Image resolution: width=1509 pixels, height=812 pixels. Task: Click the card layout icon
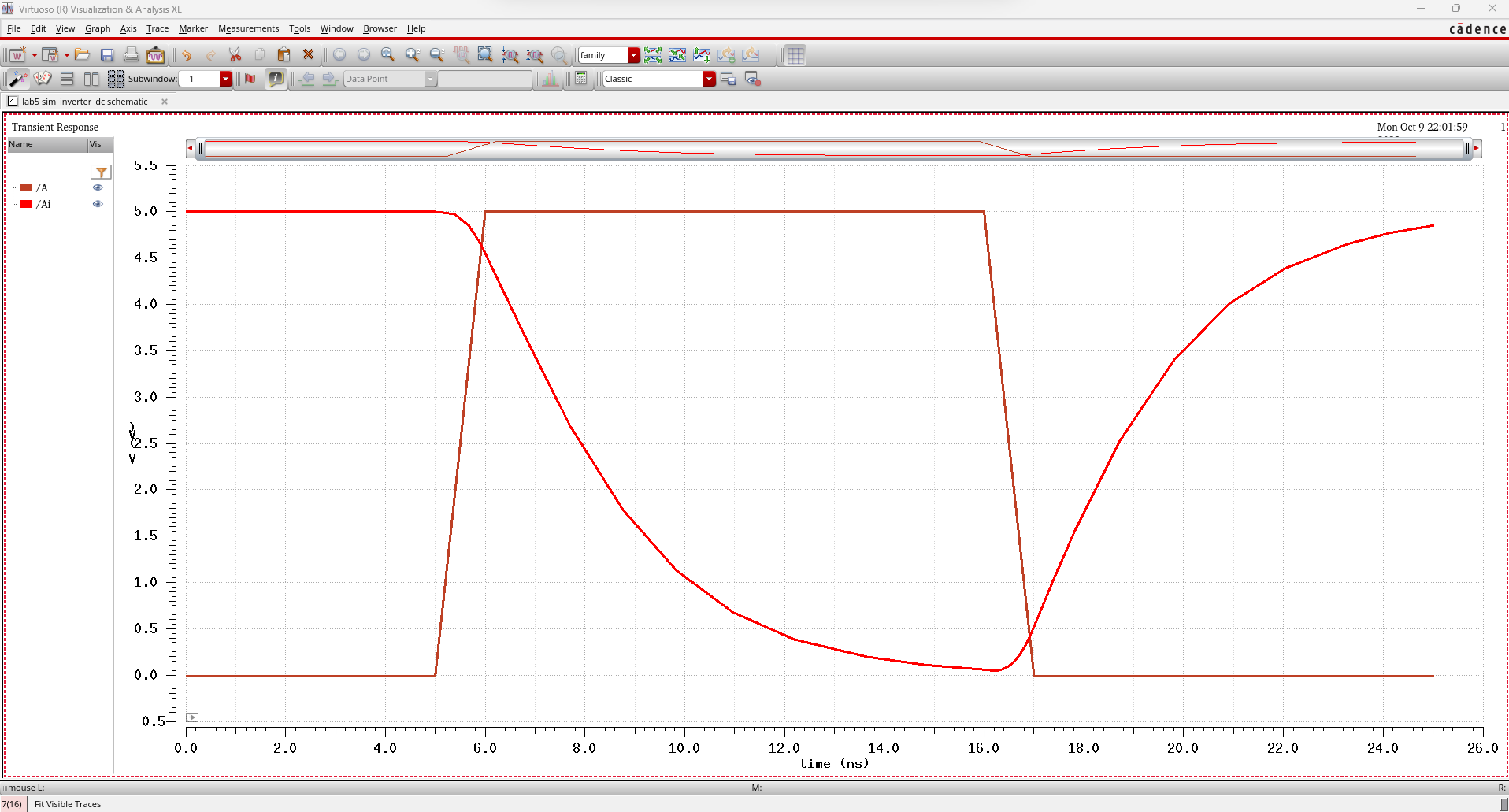(x=43, y=79)
